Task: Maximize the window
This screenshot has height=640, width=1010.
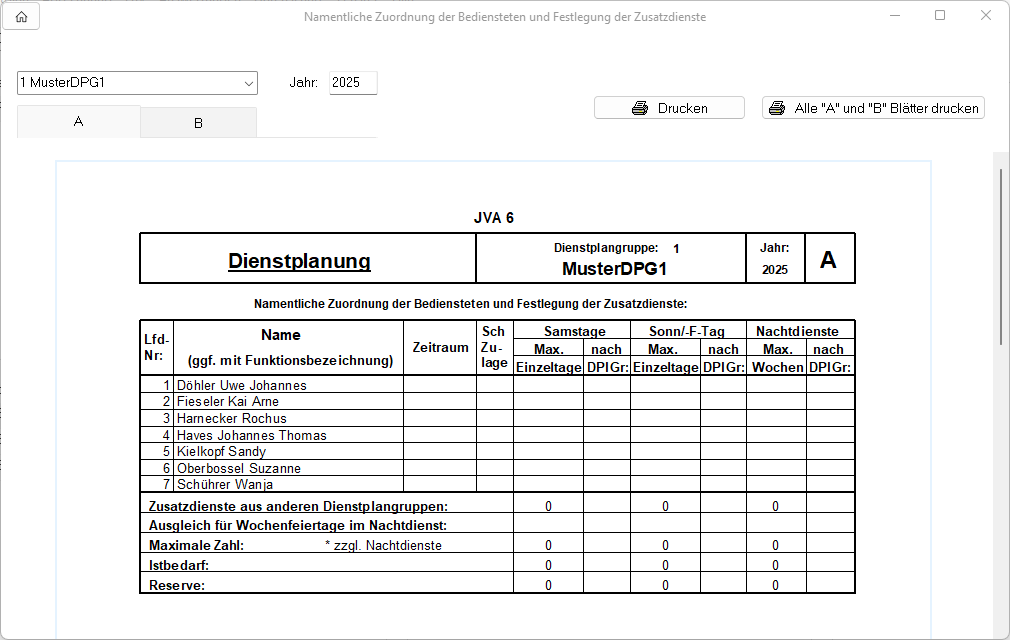Action: click(940, 16)
